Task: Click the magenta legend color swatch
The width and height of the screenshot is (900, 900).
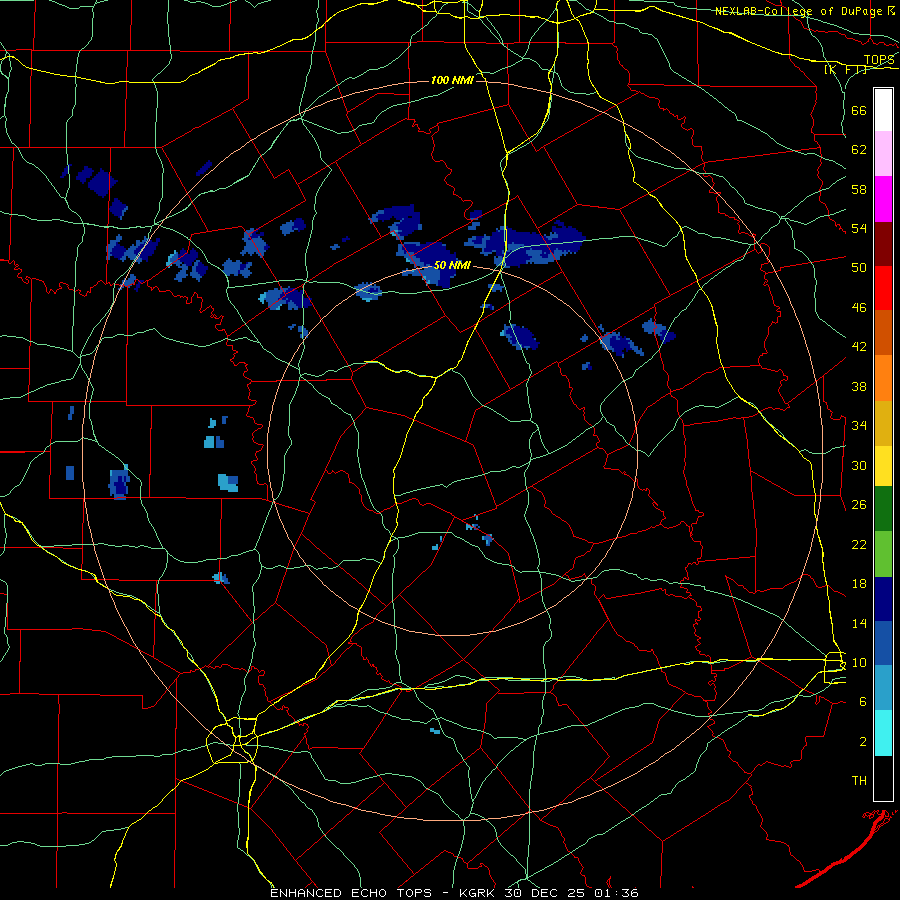Action: (x=883, y=199)
